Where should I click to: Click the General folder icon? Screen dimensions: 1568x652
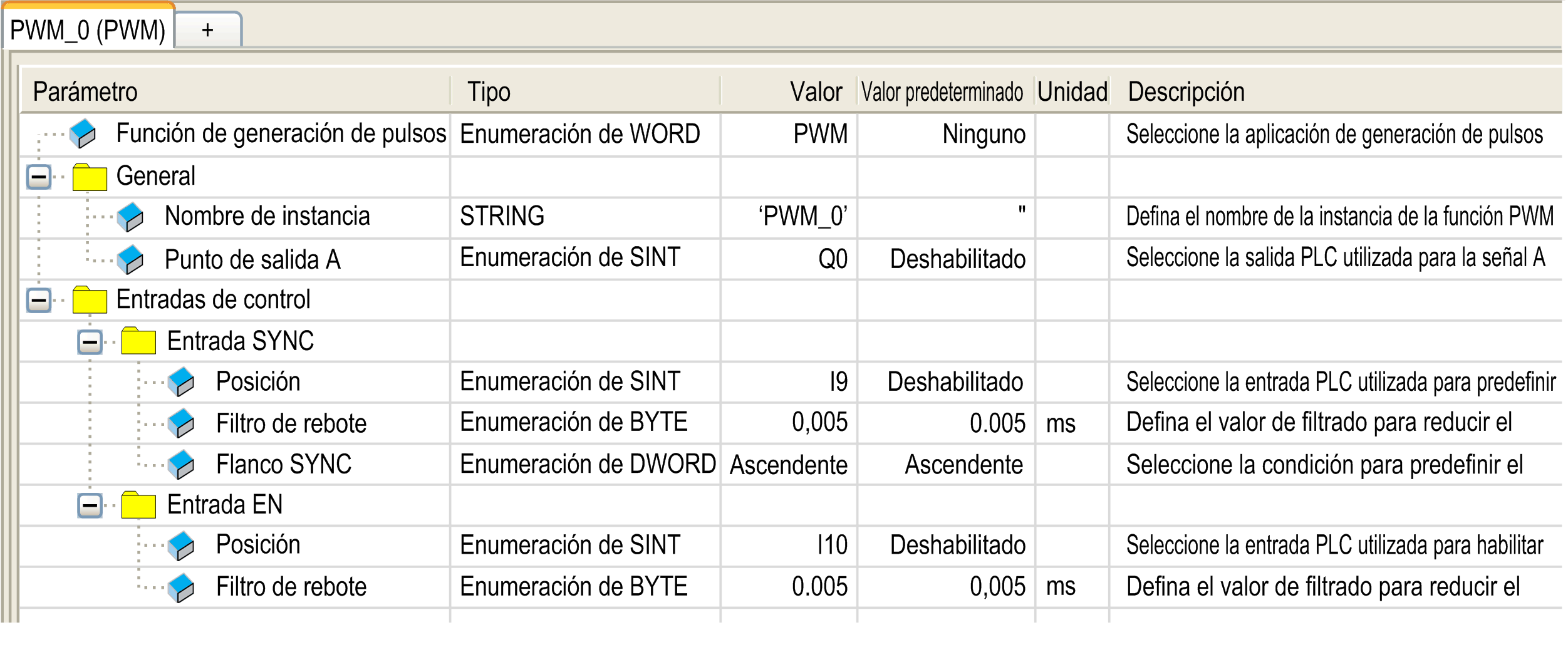tap(90, 177)
